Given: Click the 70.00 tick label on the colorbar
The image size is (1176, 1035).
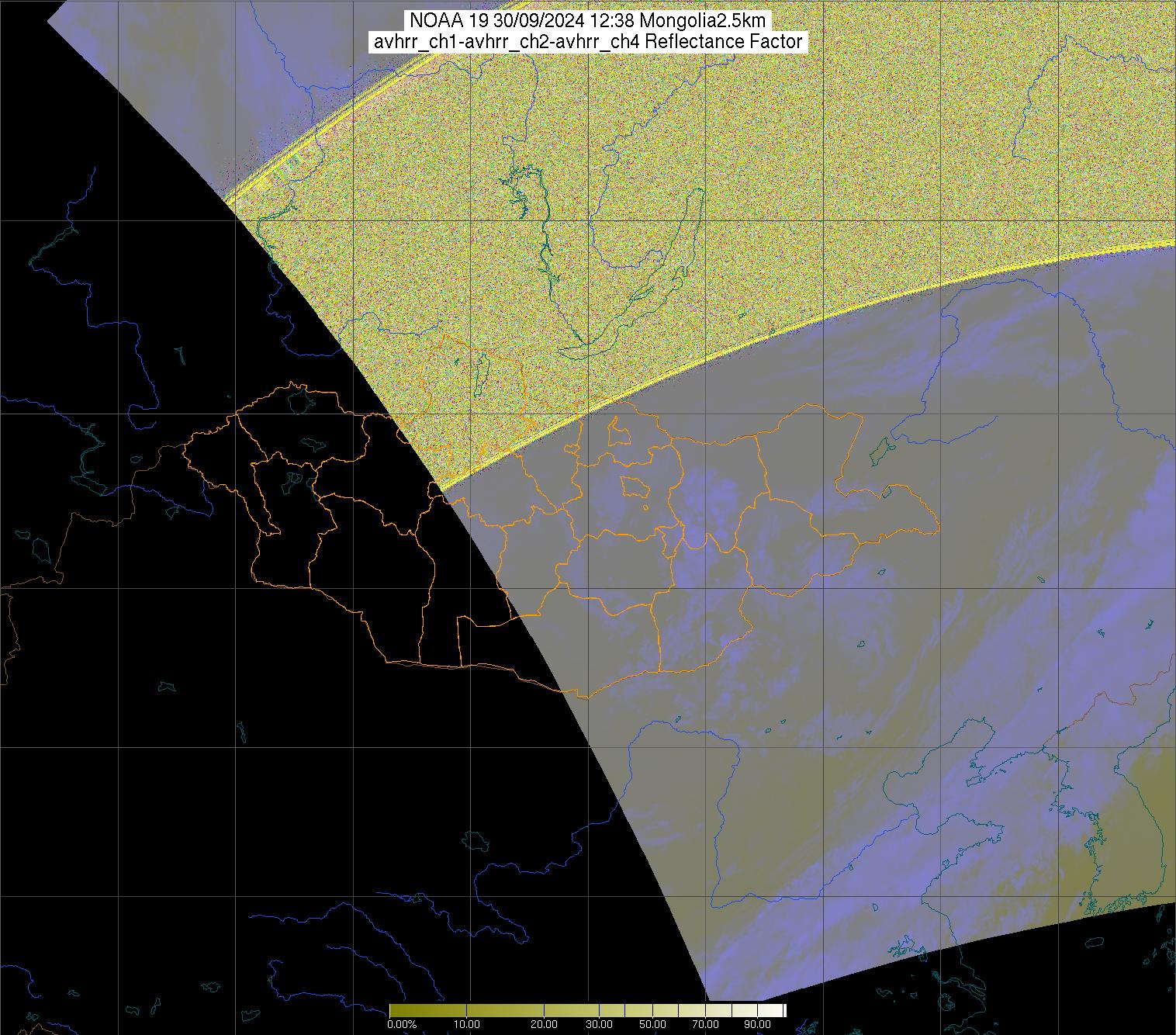Looking at the screenshot, I should click(x=707, y=1024).
